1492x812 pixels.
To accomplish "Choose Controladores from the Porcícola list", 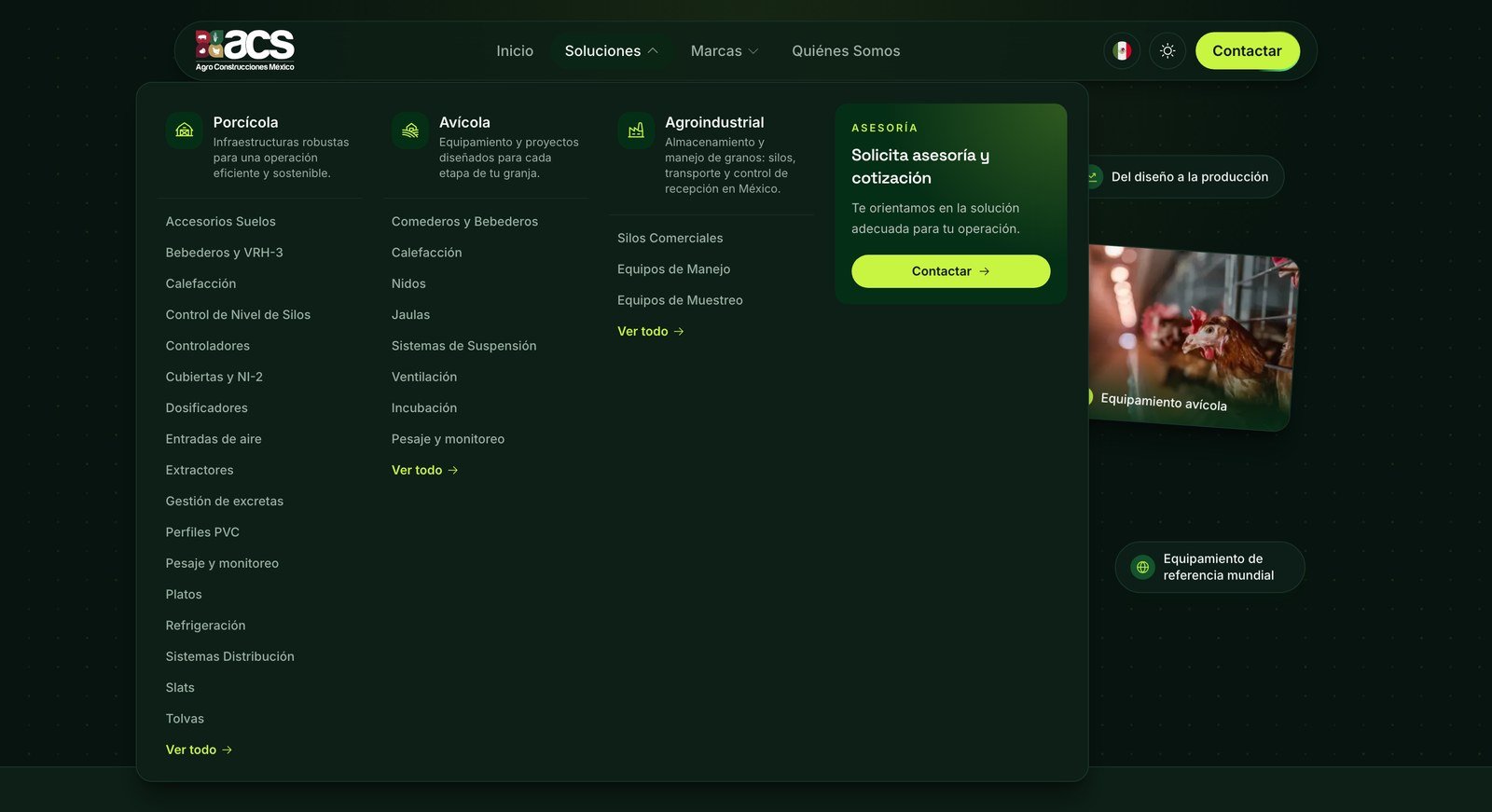I will coord(208,346).
